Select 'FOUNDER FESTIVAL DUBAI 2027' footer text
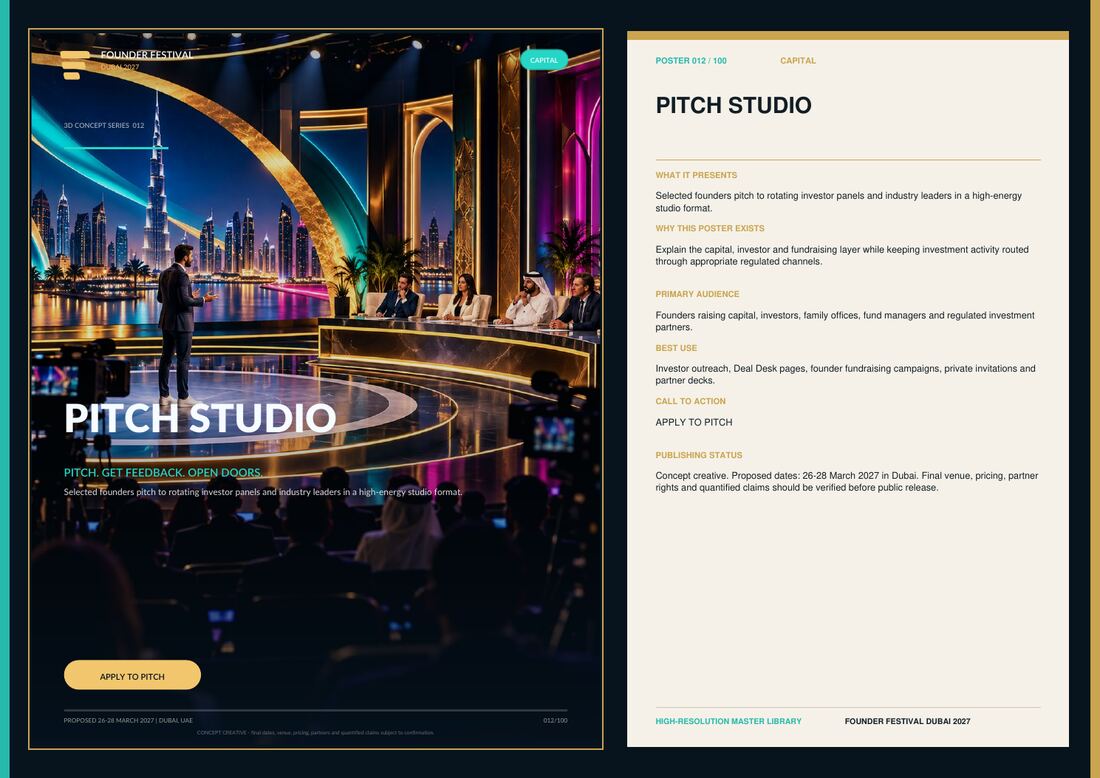 (907, 721)
